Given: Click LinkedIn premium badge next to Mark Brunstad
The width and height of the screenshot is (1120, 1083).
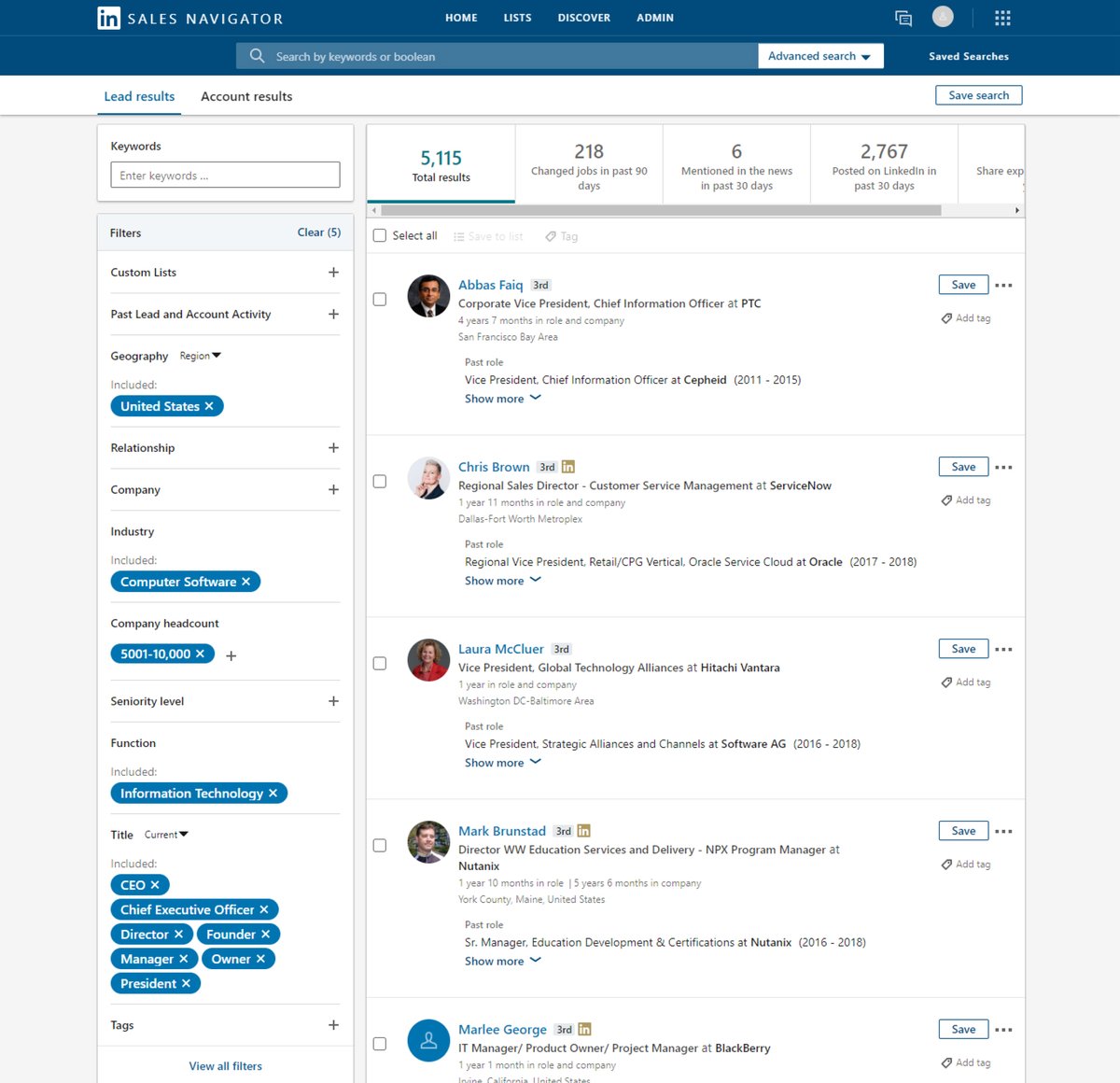Looking at the screenshot, I should pyautogui.click(x=584, y=831).
